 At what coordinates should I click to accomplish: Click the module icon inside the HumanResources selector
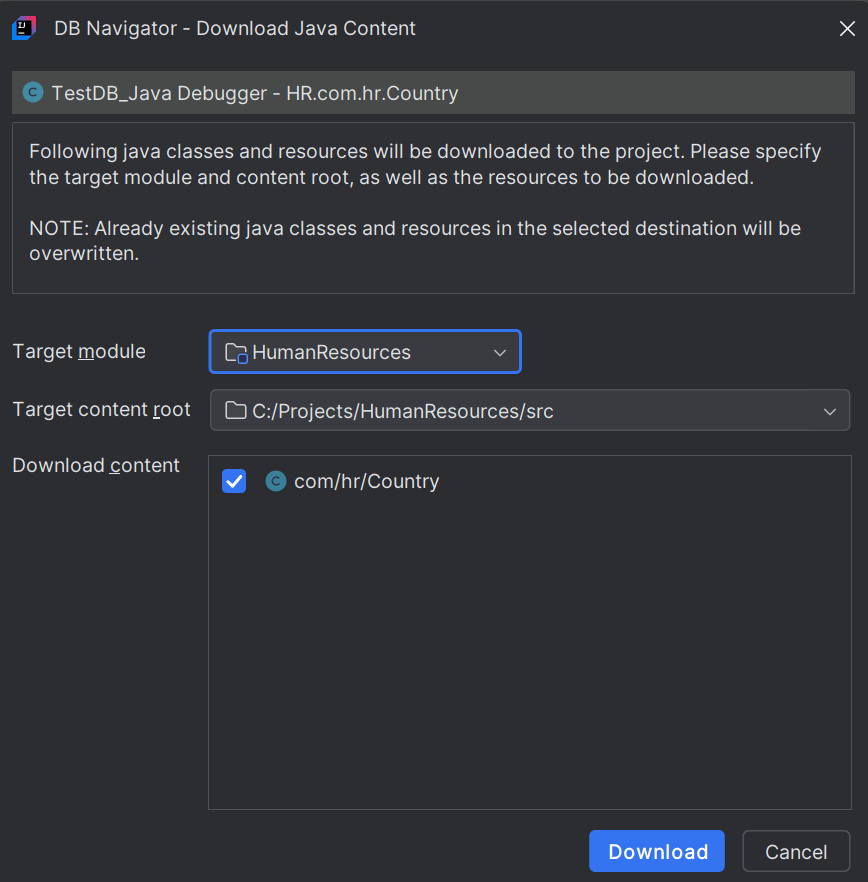click(x=234, y=351)
